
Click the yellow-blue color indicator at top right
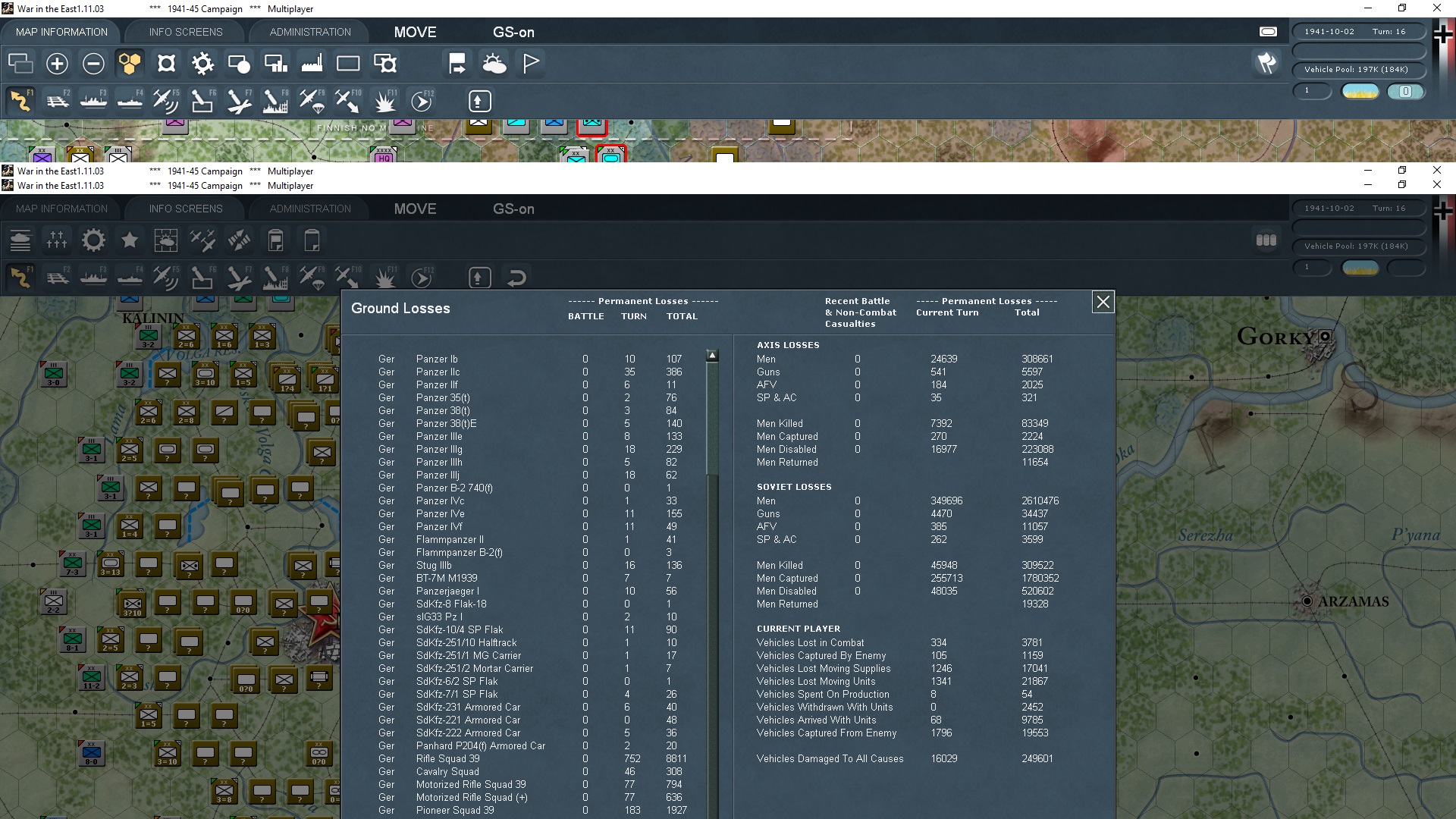click(x=1360, y=92)
